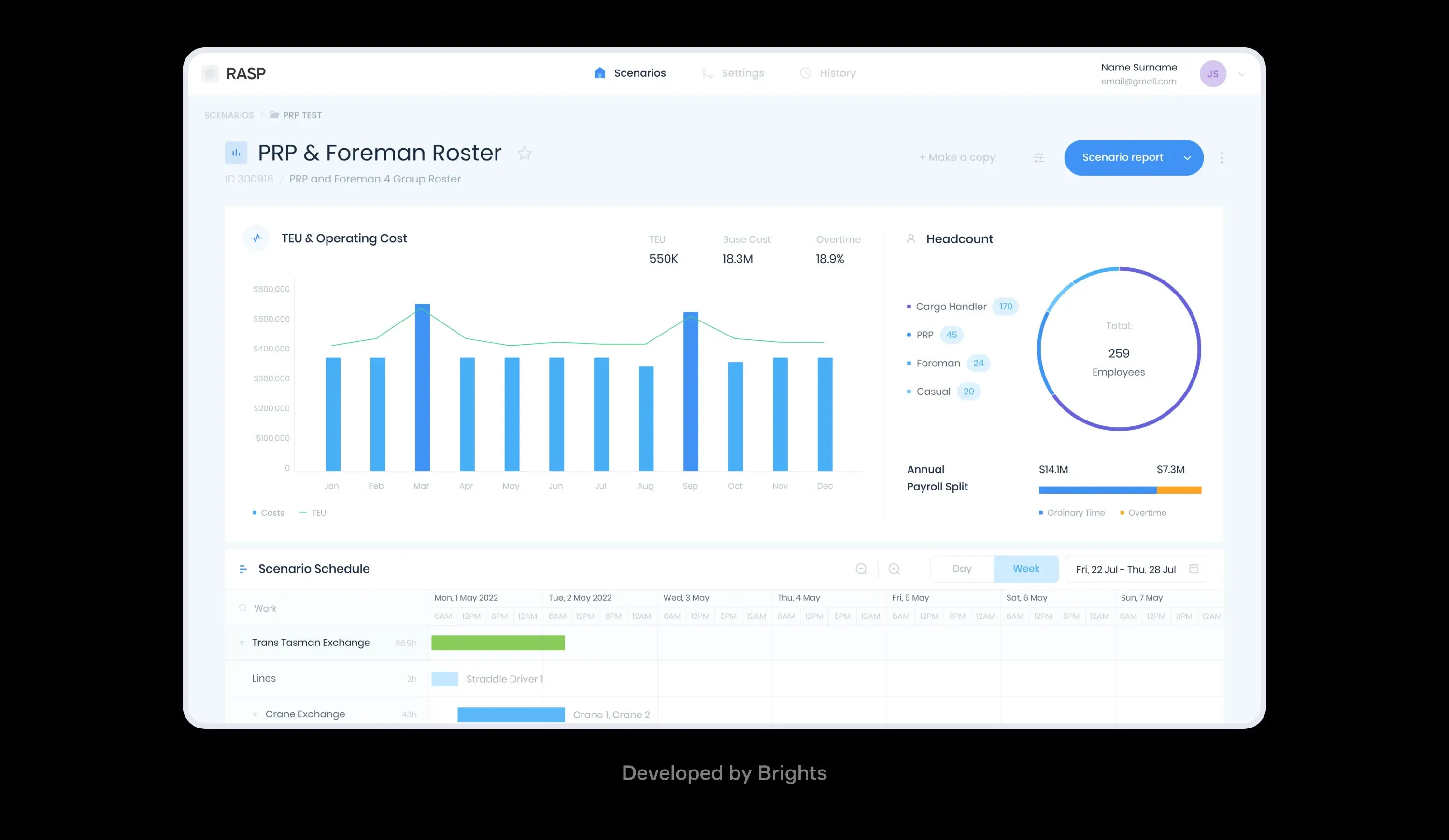Select the Foreman headcount entry
This screenshot has height=840, width=1449.
(x=948, y=363)
